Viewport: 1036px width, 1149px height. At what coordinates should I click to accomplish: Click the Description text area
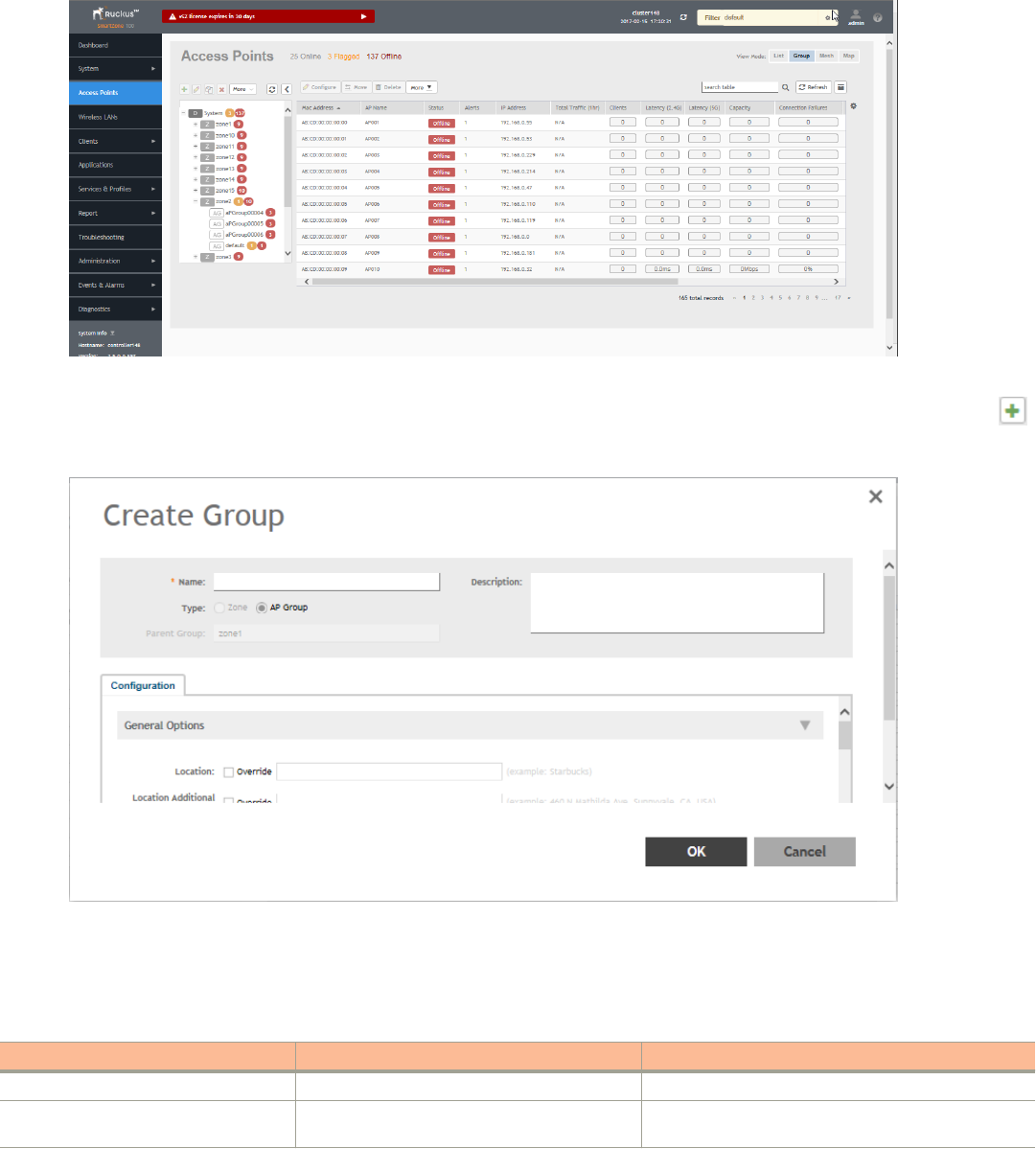[677, 603]
